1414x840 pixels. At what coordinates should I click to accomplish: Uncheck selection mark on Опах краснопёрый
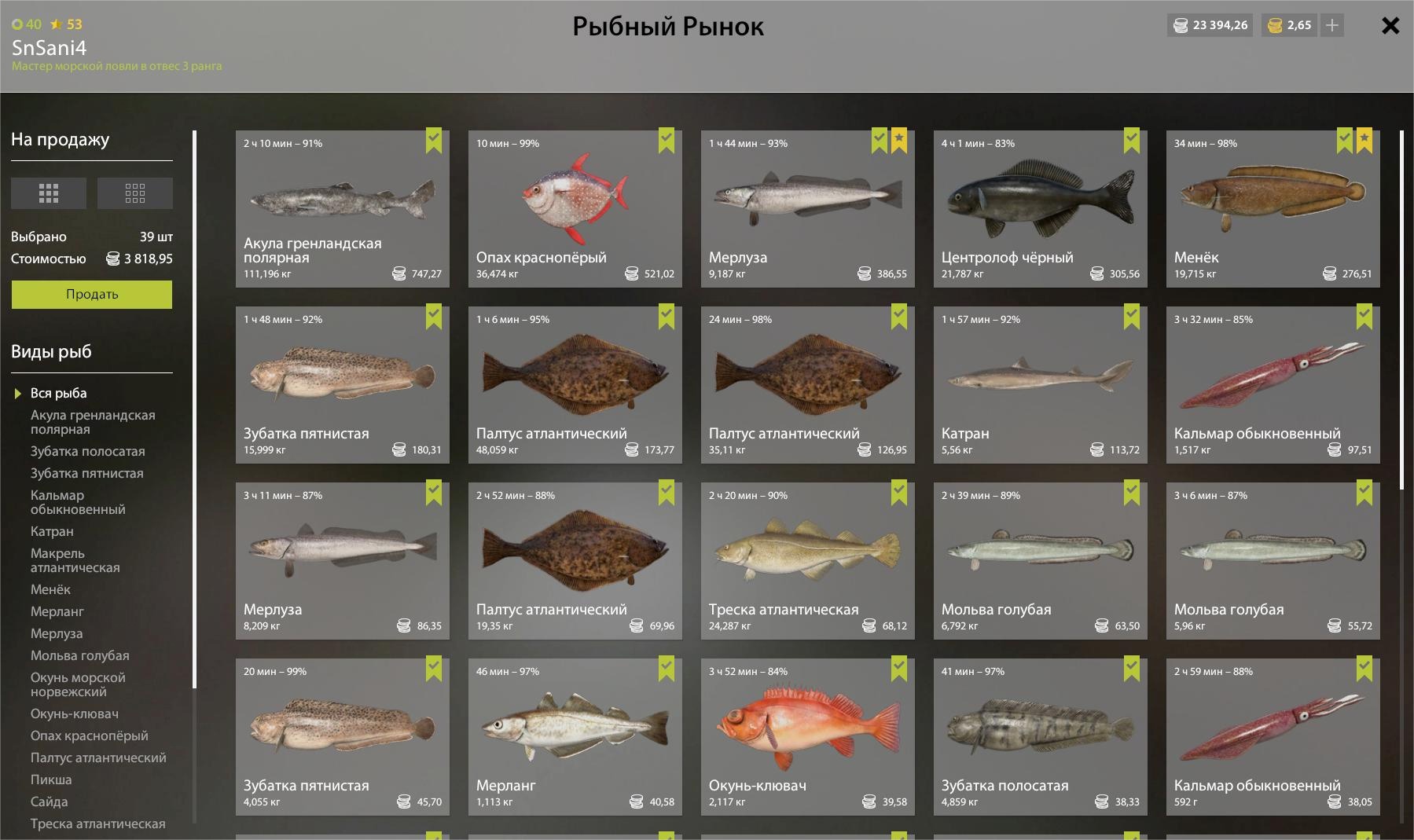coord(667,141)
